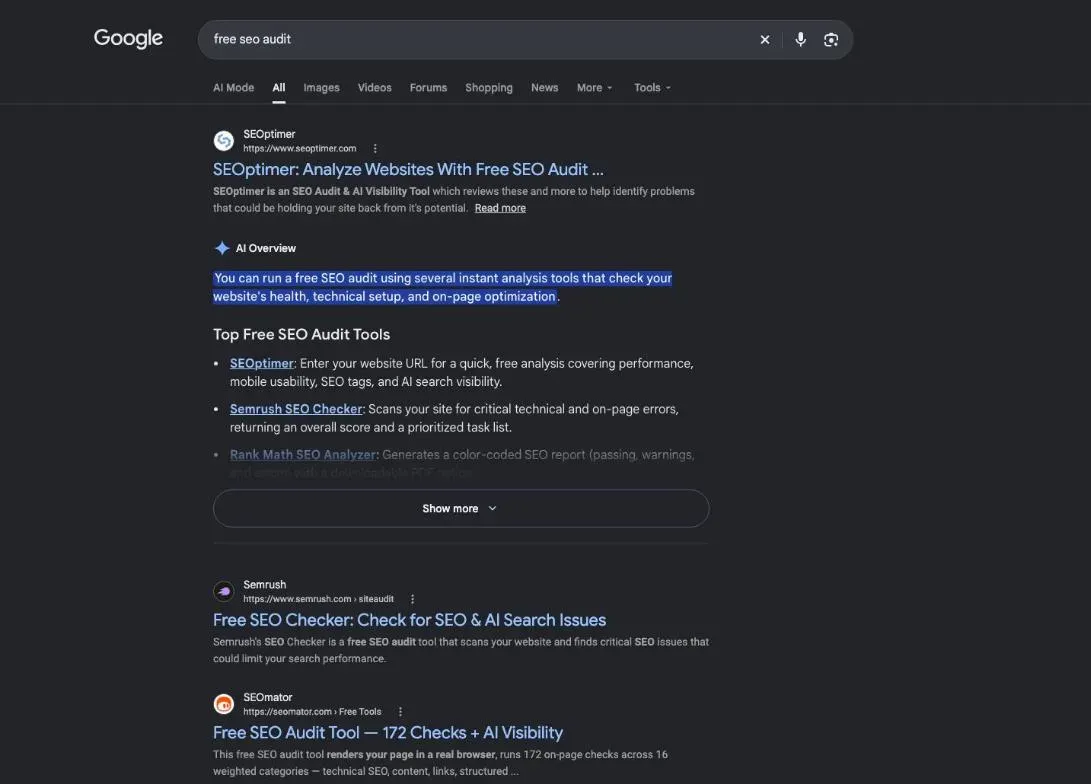Click the SEOmator site name above its result

pyautogui.click(x=268, y=698)
